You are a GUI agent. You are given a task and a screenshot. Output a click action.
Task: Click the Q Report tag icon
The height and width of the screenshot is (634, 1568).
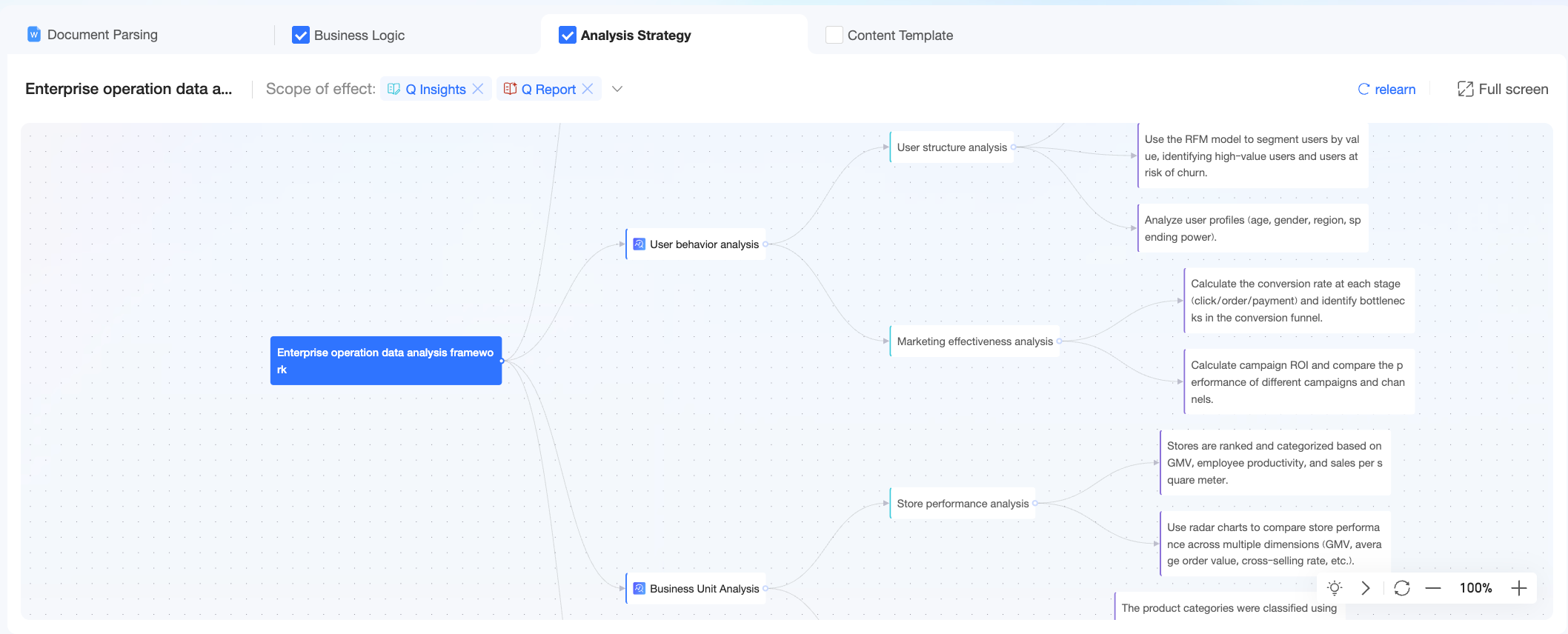[x=511, y=89]
